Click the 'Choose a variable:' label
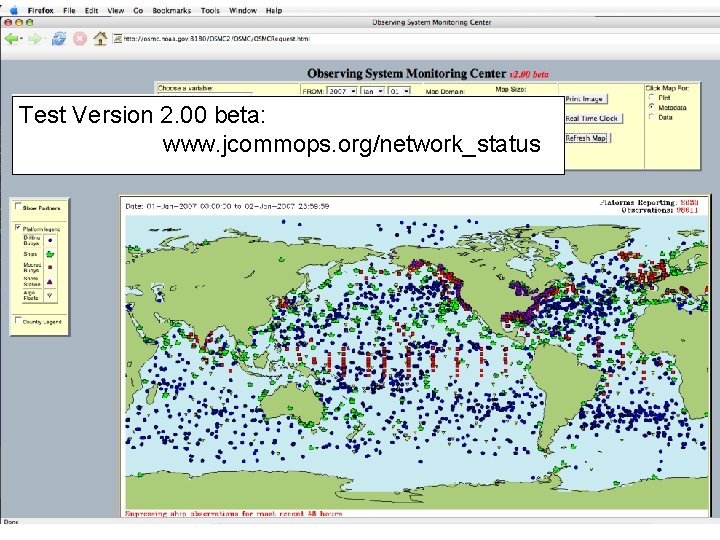This screenshot has height=540, width=720. pos(186,88)
